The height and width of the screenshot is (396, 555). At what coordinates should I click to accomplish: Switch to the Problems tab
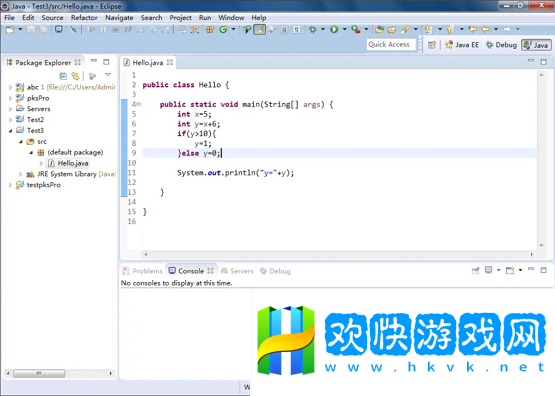(142, 271)
